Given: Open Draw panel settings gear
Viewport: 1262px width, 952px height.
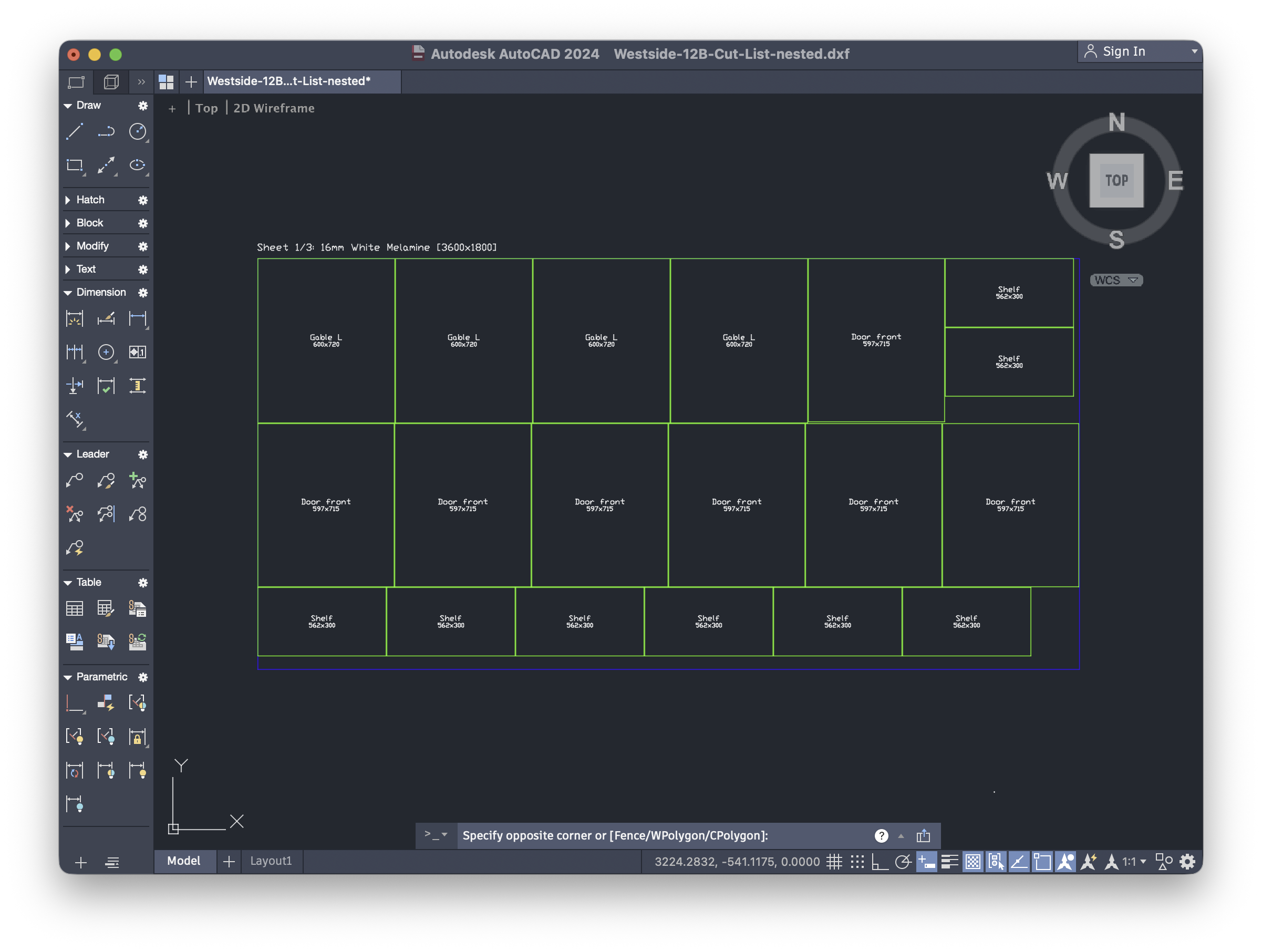Looking at the screenshot, I should [x=142, y=106].
